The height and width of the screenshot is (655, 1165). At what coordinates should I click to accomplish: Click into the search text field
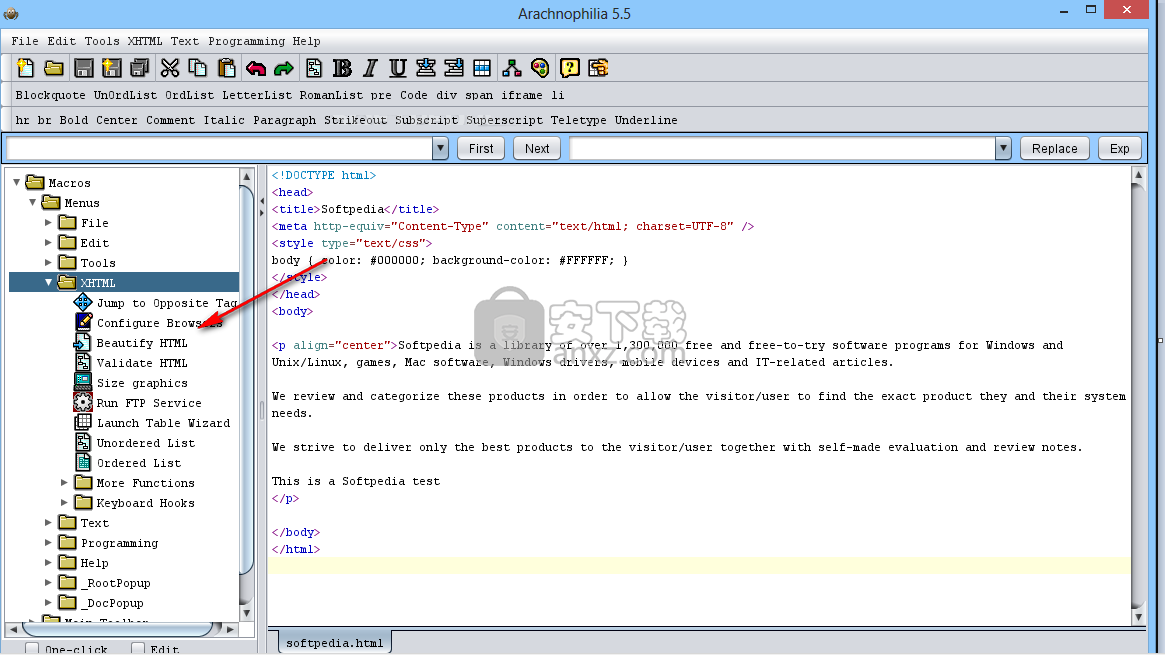[220, 149]
